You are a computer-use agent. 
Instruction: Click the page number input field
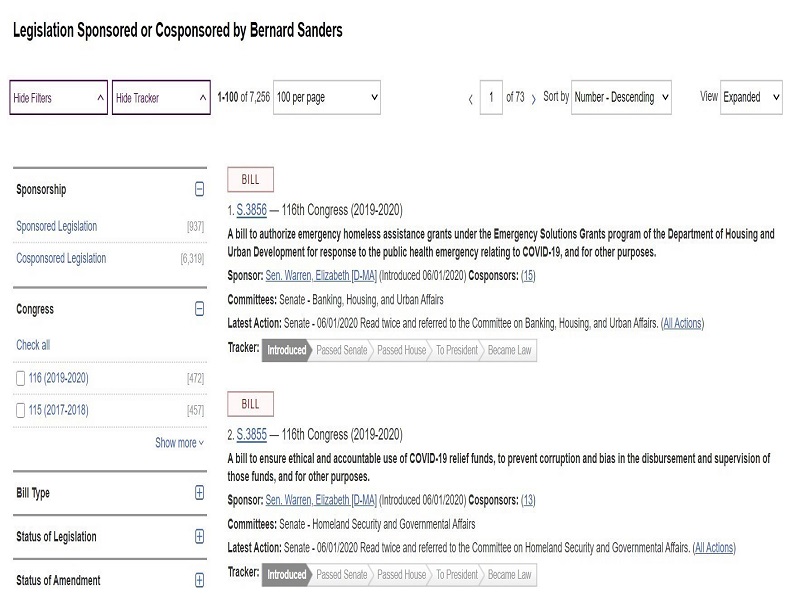(491, 97)
